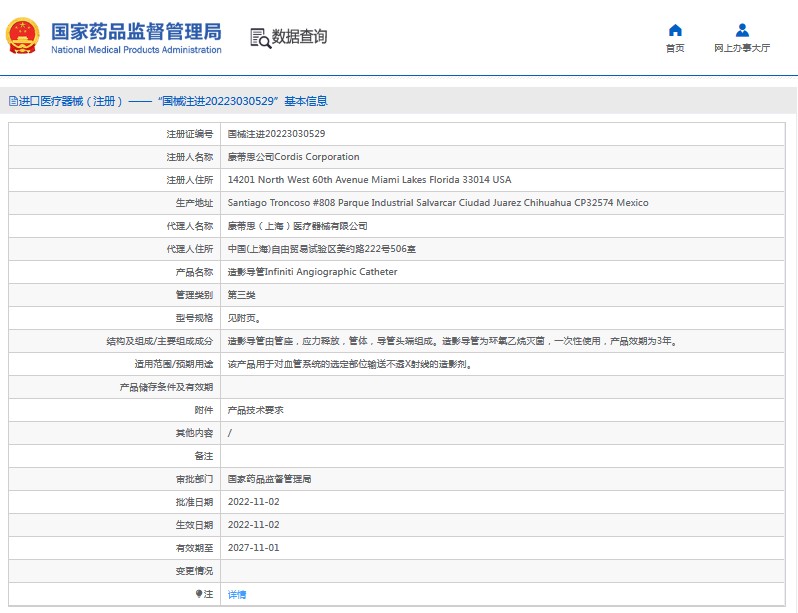
Task: Select 康蒂思（上海）医疗器械有限公司 cell
Action: pos(298,226)
